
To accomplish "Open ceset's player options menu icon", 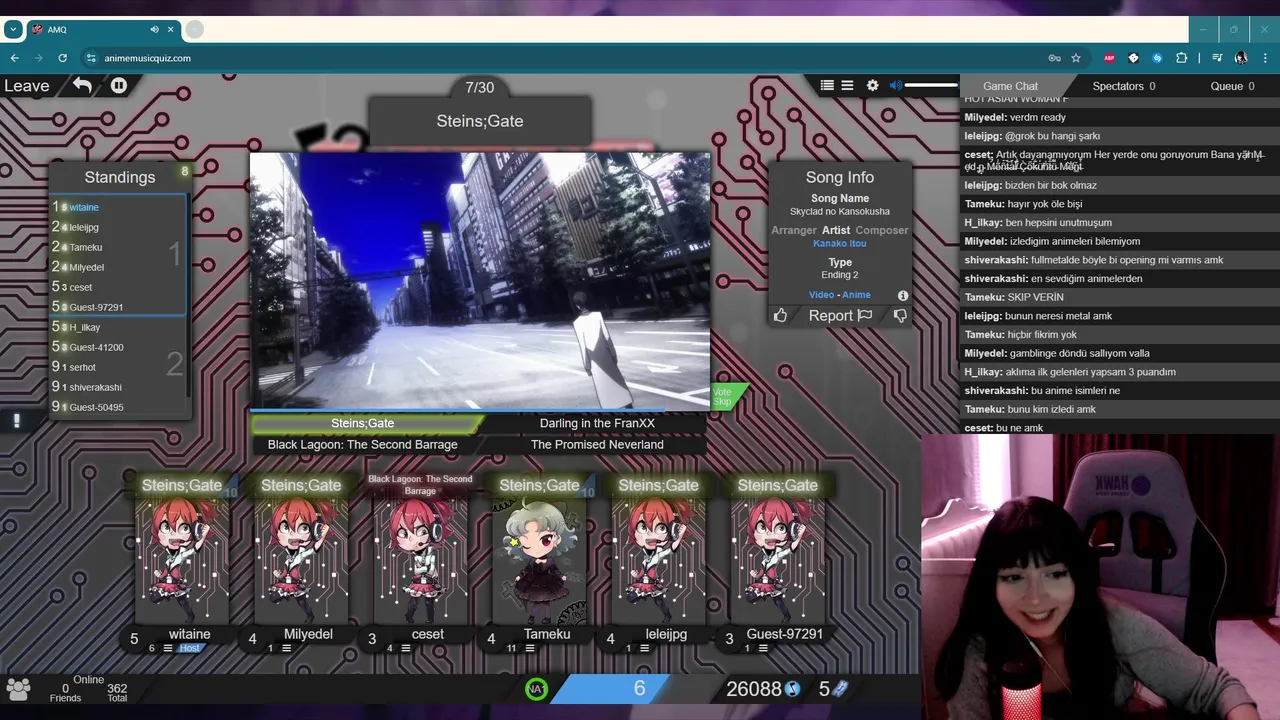I will (405, 648).
